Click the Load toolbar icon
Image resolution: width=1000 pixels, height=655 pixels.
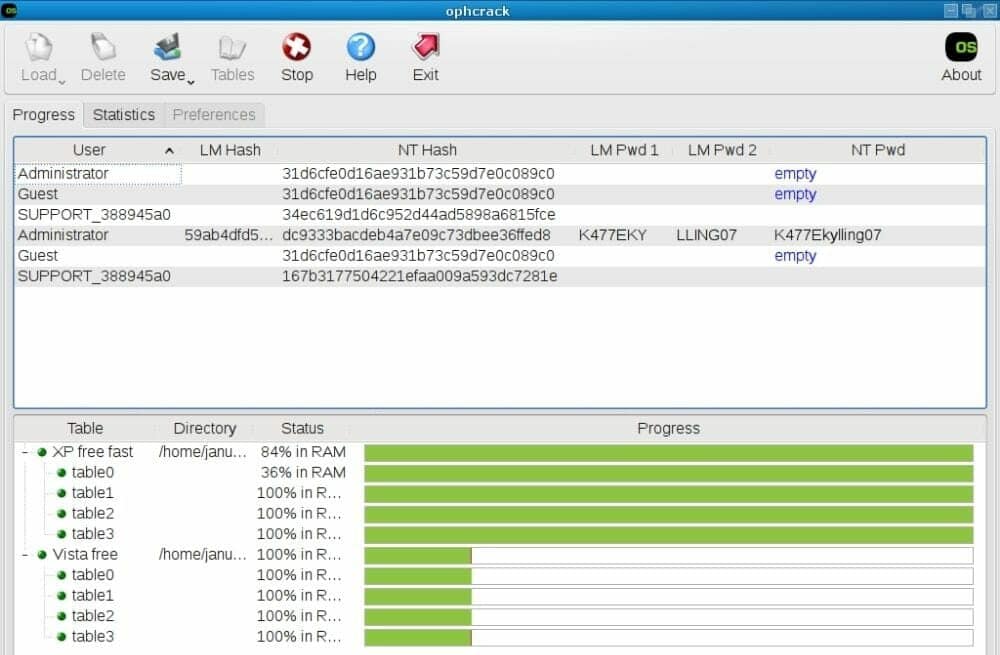point(39,47)
